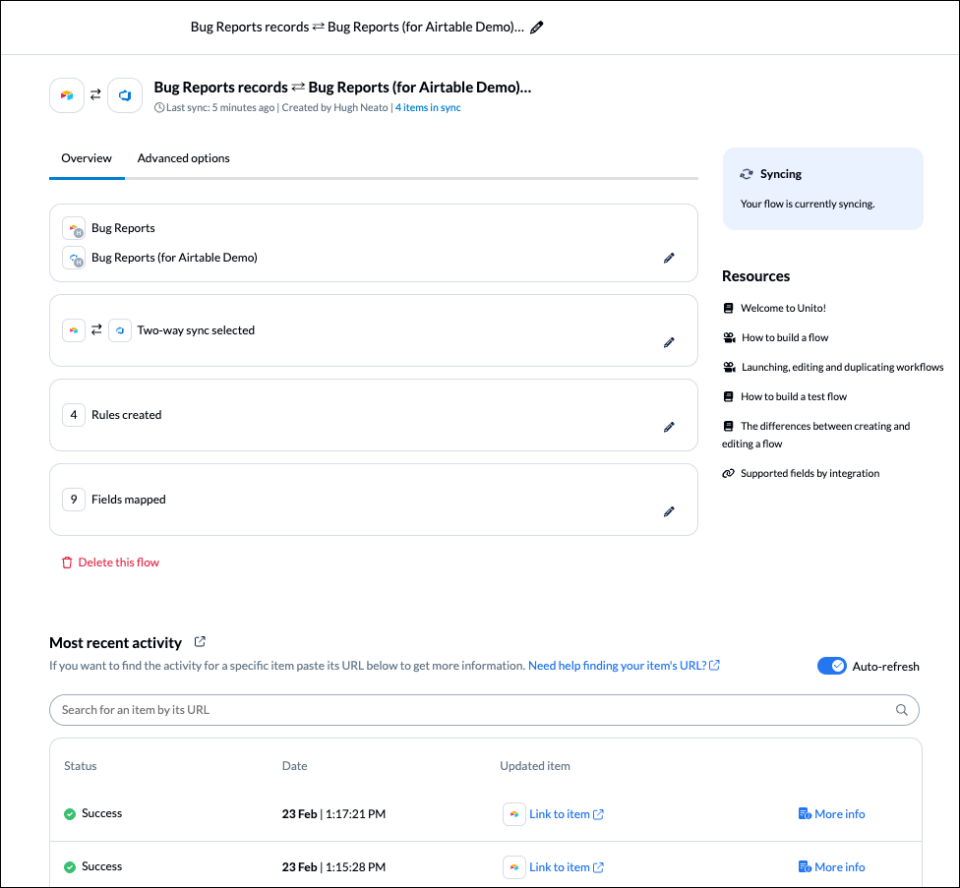960x888 pixels.
Task: Select the Overview tab
Action: point(86,158)
